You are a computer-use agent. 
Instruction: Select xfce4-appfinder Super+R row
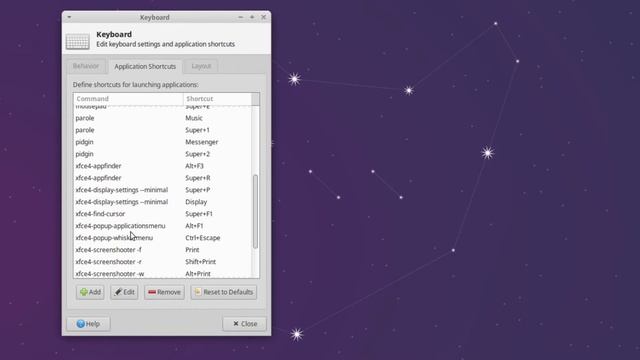coord(163,178)
